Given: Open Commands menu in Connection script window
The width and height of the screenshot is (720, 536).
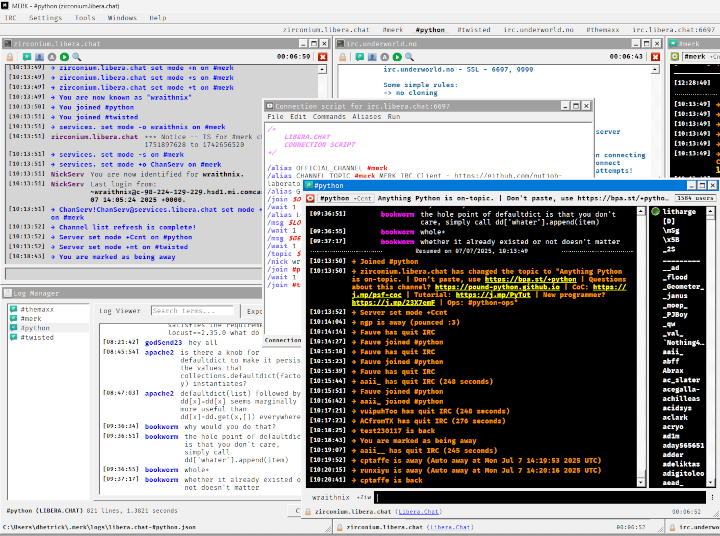Looking at the screenshot, I should pyautogui.click(x=329, y=117).
